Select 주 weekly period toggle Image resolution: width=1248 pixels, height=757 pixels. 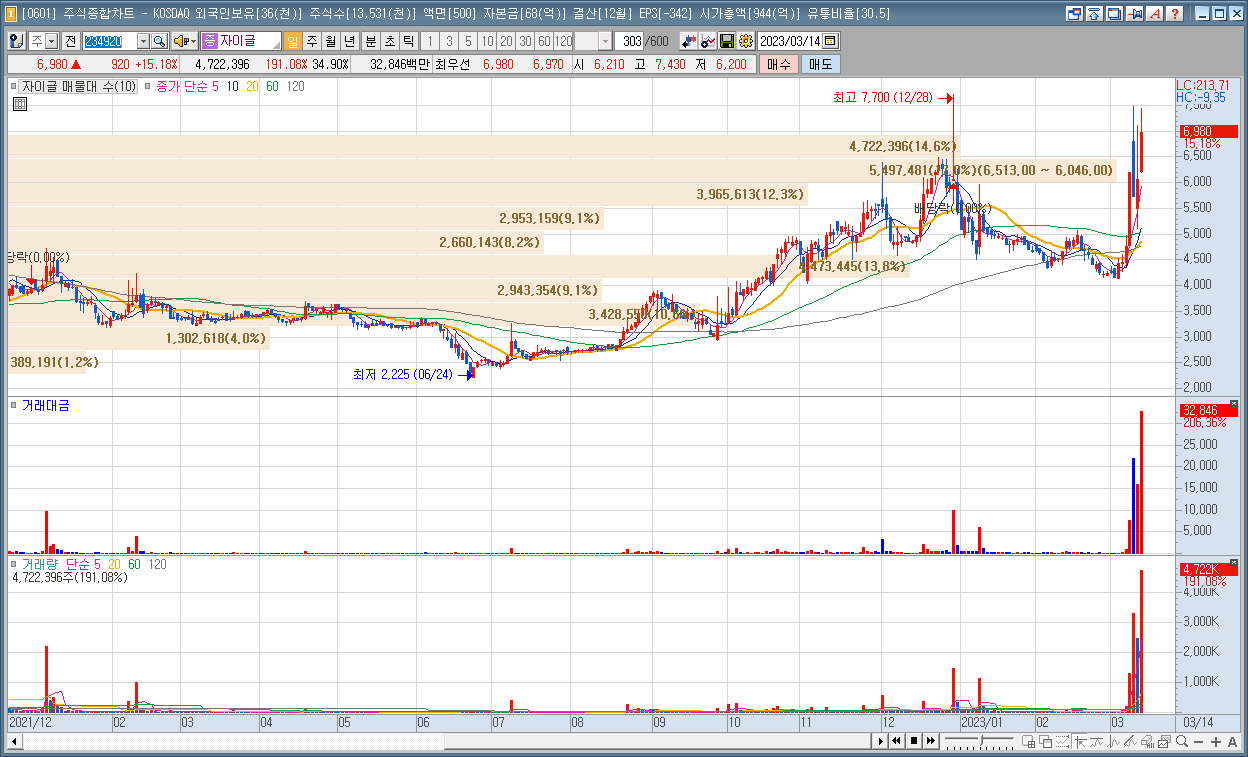coord(312,41)
